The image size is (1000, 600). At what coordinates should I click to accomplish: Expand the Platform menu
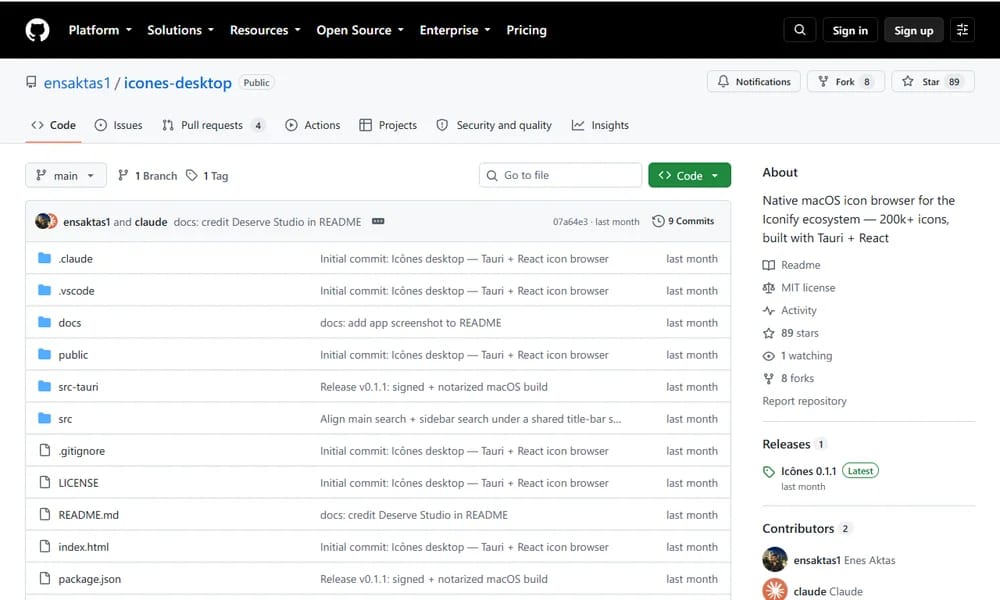click(x=100, y=30)
